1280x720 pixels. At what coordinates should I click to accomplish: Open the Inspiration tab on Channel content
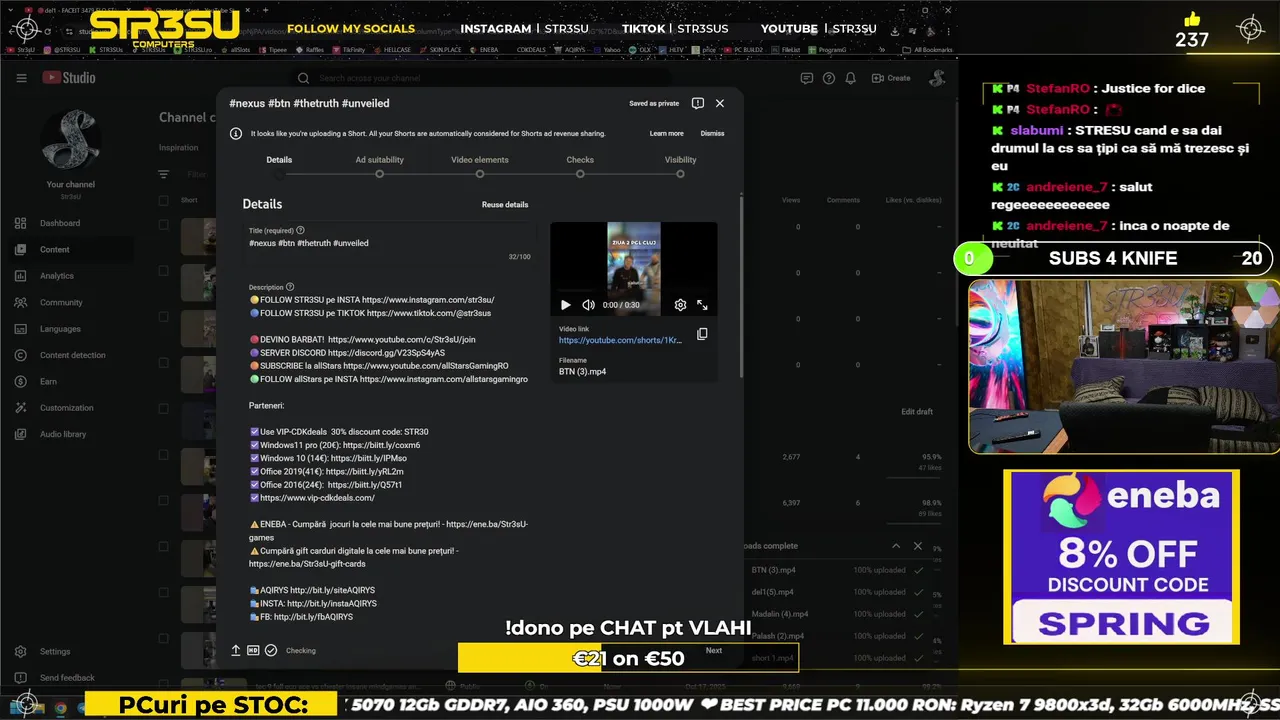[x=178, y=148]
